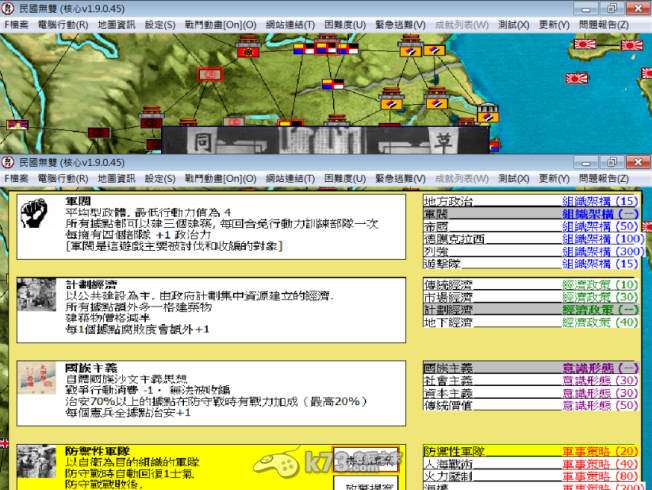Minimize the lower 民國無雙 window
This screenshot has width=652, height=490.
click(x=585, y=162)
